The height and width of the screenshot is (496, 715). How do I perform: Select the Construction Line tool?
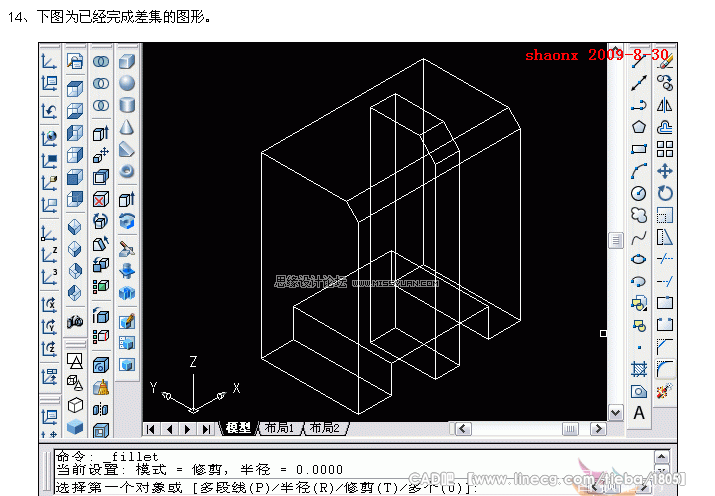coord(639,83)
